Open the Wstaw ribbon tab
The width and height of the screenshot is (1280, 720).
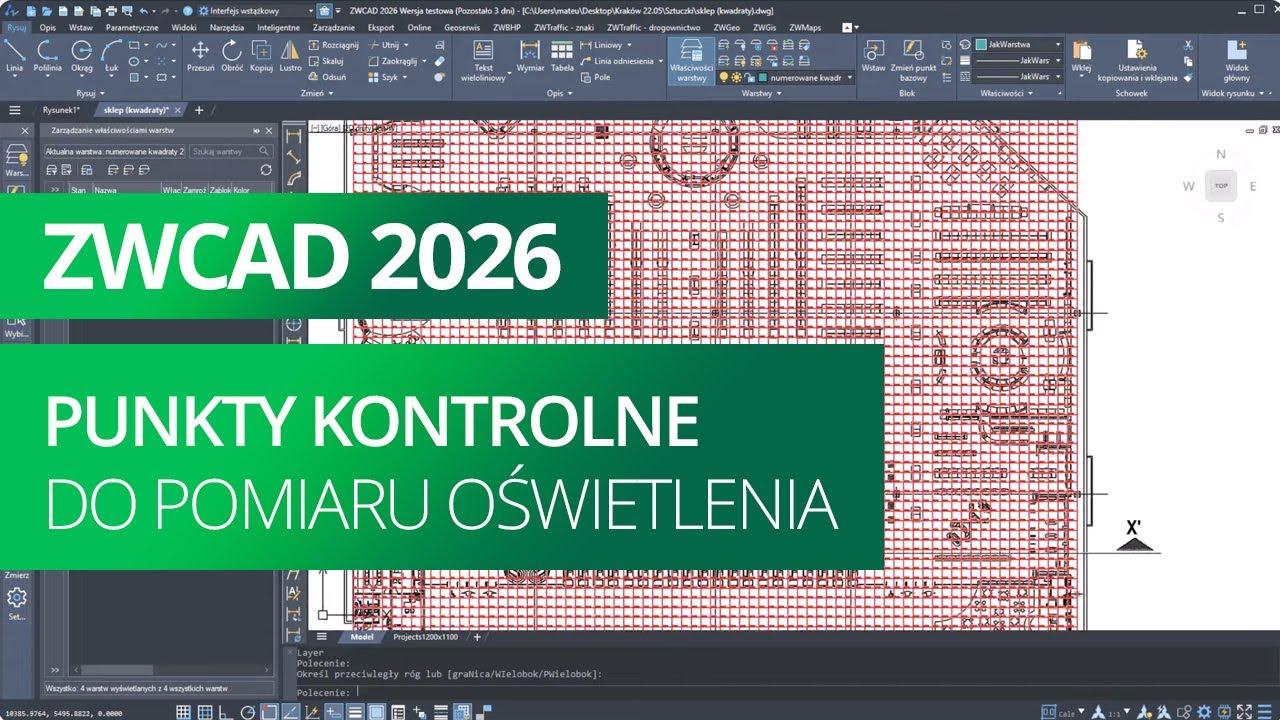[81, 27]
